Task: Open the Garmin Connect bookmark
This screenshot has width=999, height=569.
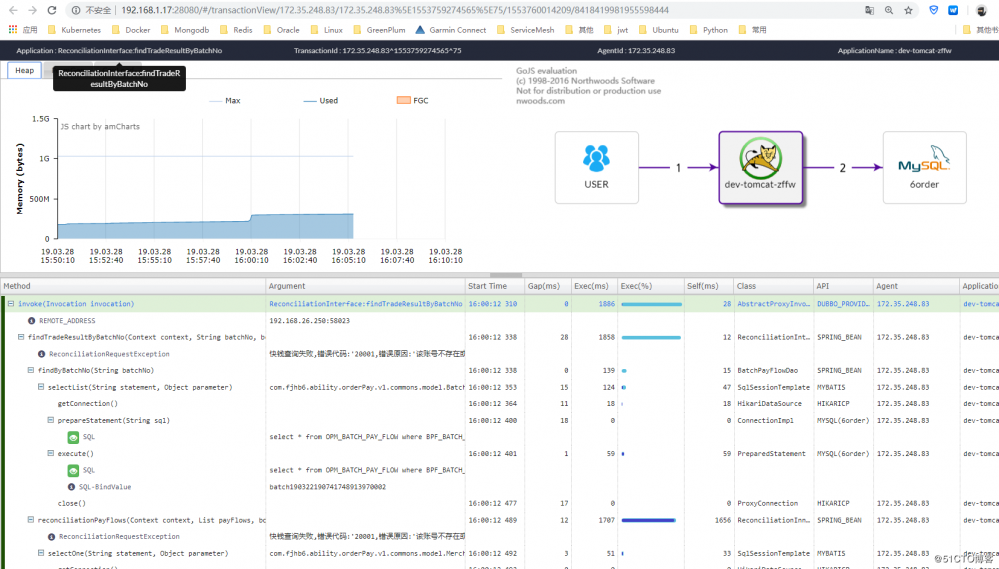Action: click(450, 30)
